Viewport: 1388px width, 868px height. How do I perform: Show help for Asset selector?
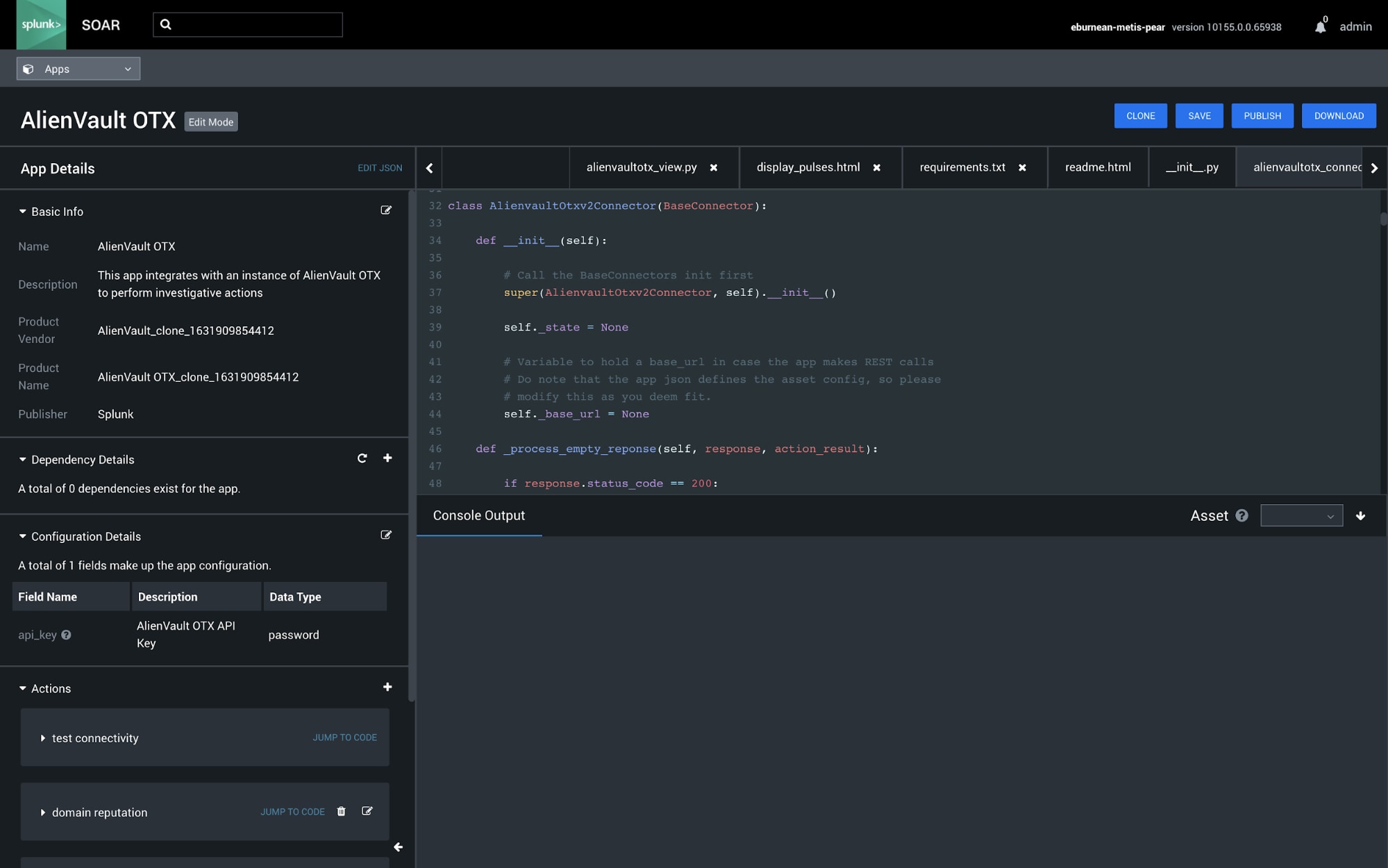click(1241, 516)
